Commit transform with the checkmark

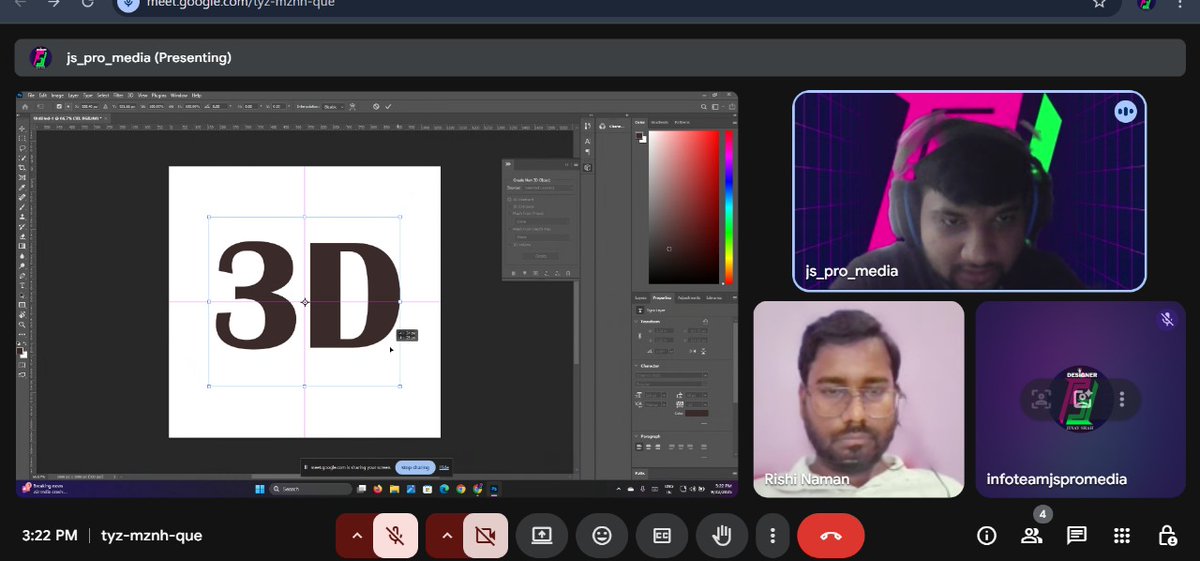tap(388, 106)
